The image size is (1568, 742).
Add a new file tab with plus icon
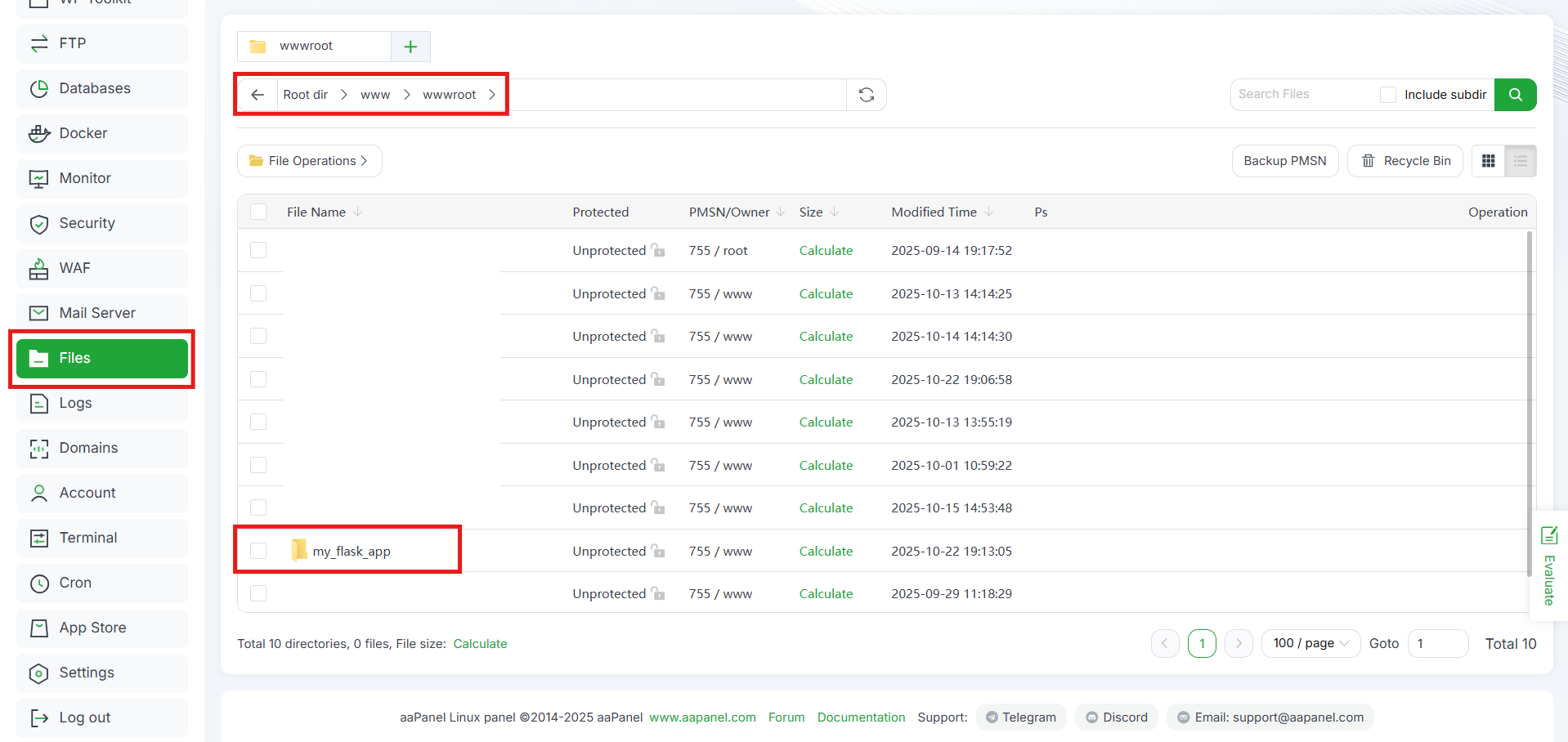click(x=410, y=47)
